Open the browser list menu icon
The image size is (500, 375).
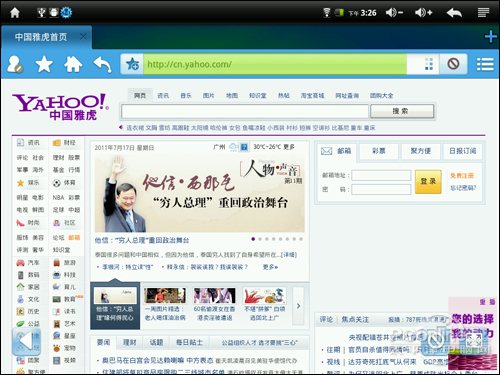485,64
